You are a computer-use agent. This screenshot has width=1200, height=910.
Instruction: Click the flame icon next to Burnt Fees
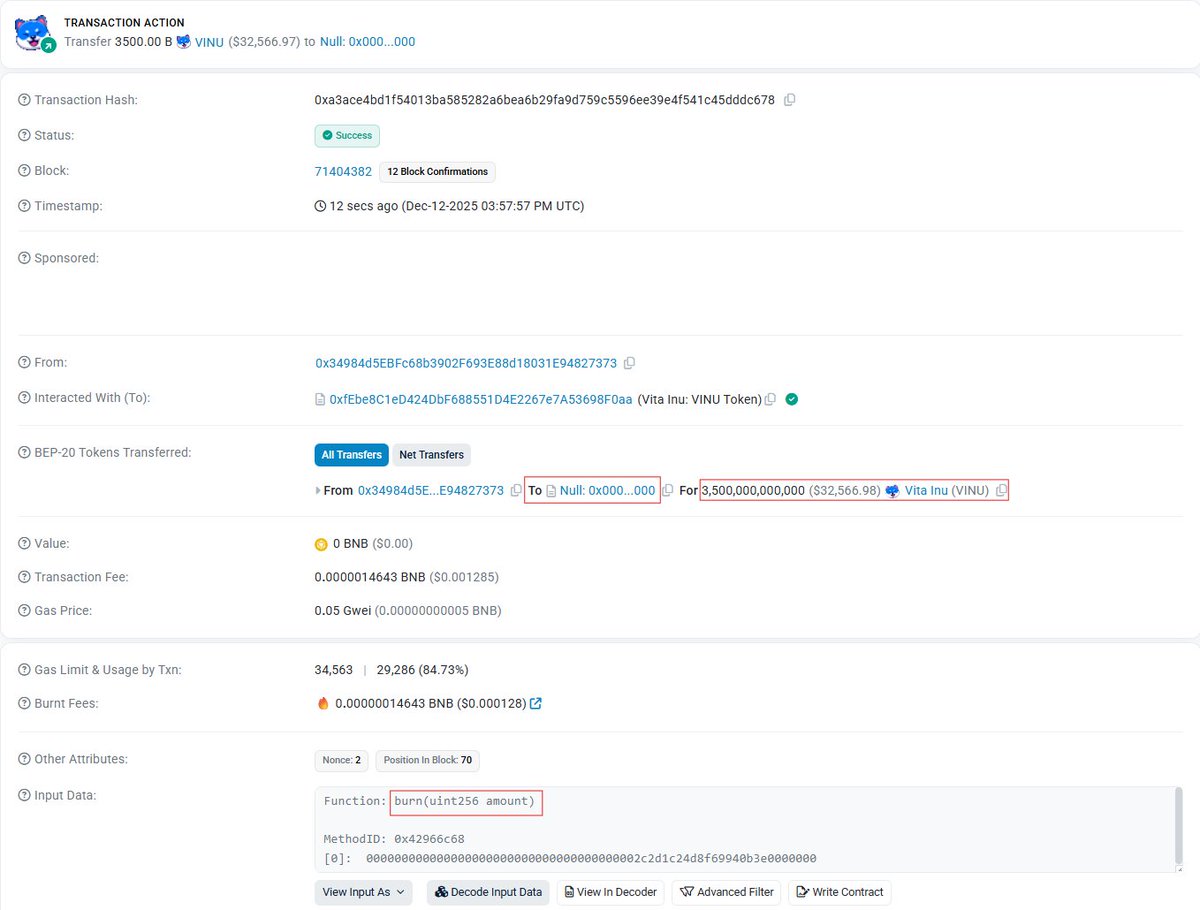click(x=321, y=703)
